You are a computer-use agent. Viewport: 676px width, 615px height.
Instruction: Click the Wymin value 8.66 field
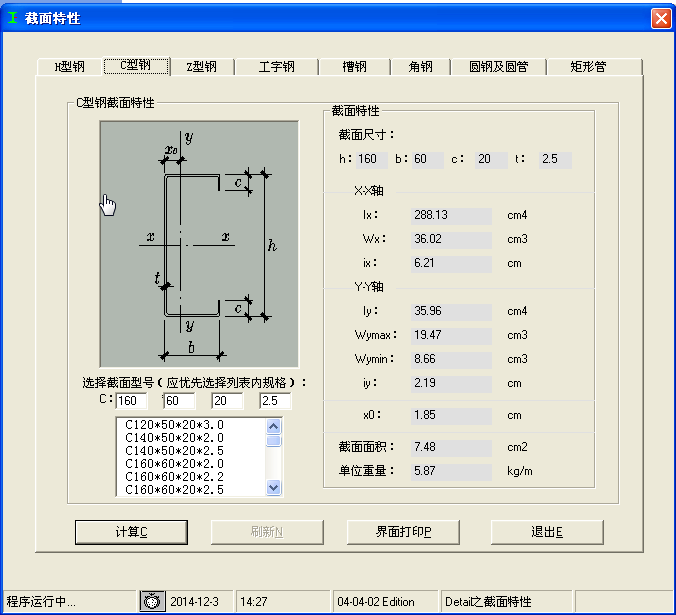(x=451, y=359)
